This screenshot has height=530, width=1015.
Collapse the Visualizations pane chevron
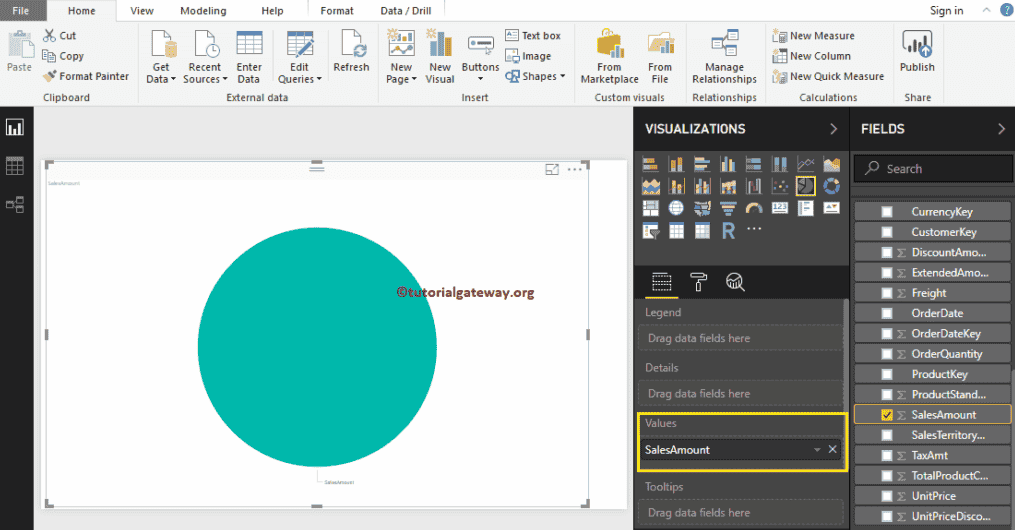(x=833, y=129)
